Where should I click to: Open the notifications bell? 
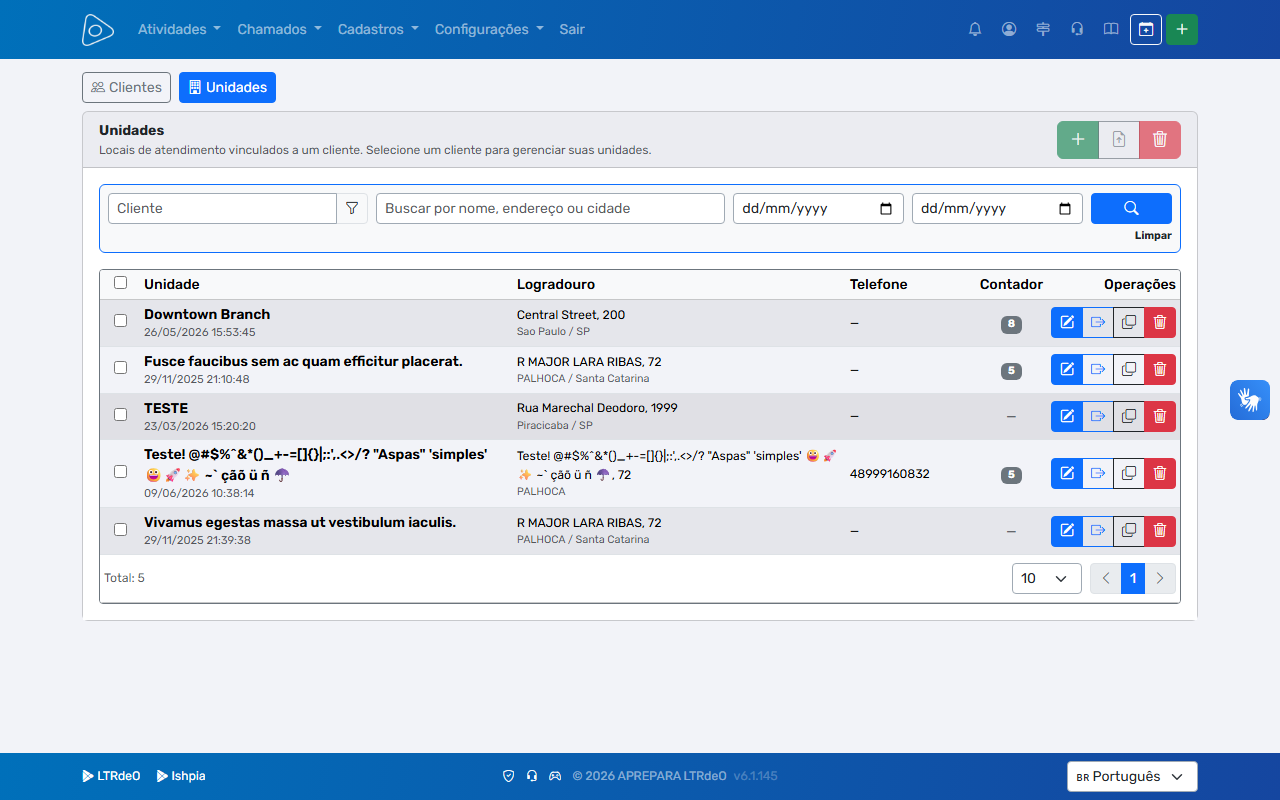click(x=975, y=29)
